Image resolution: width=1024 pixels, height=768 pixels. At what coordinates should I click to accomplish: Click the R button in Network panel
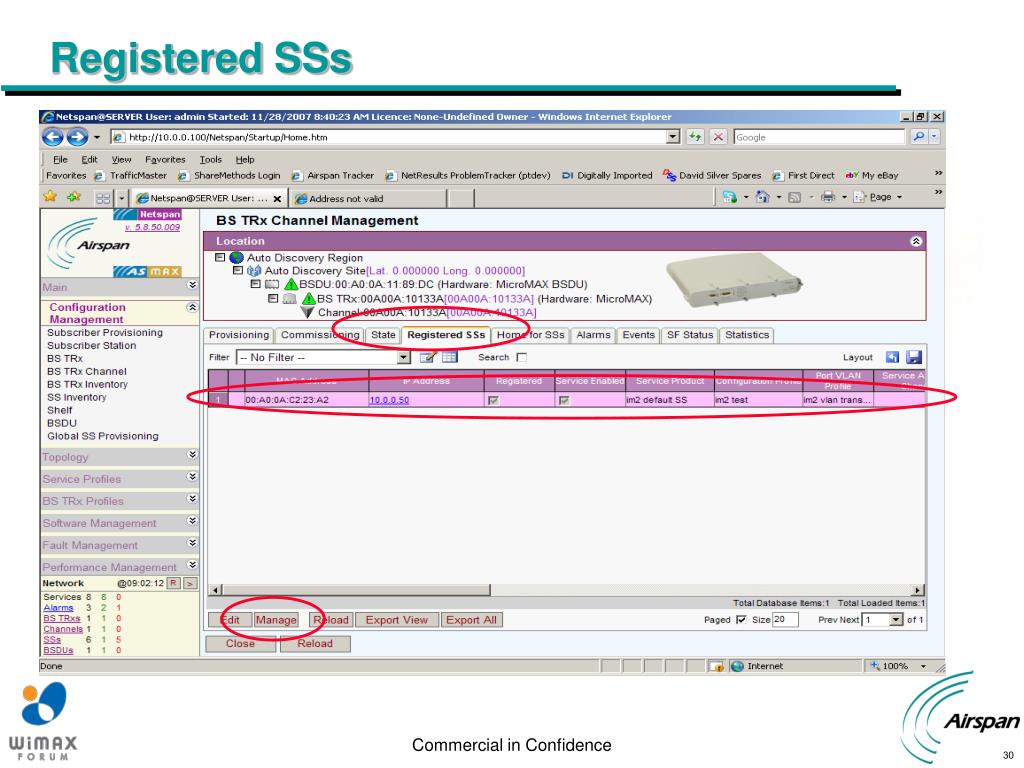[x=174, y=583]
